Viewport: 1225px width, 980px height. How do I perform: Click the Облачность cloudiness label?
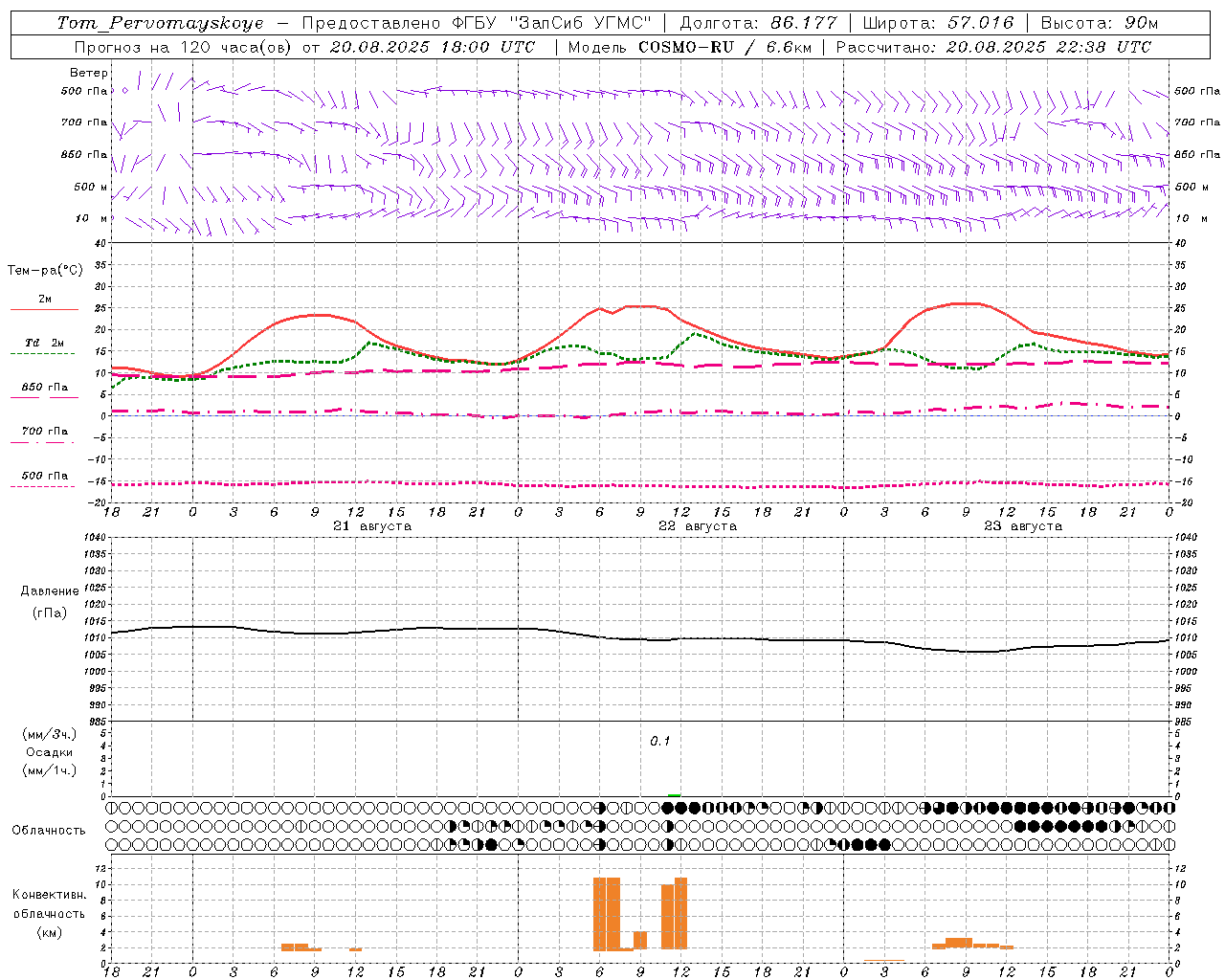pyautogui.click(x=49, y=830)
